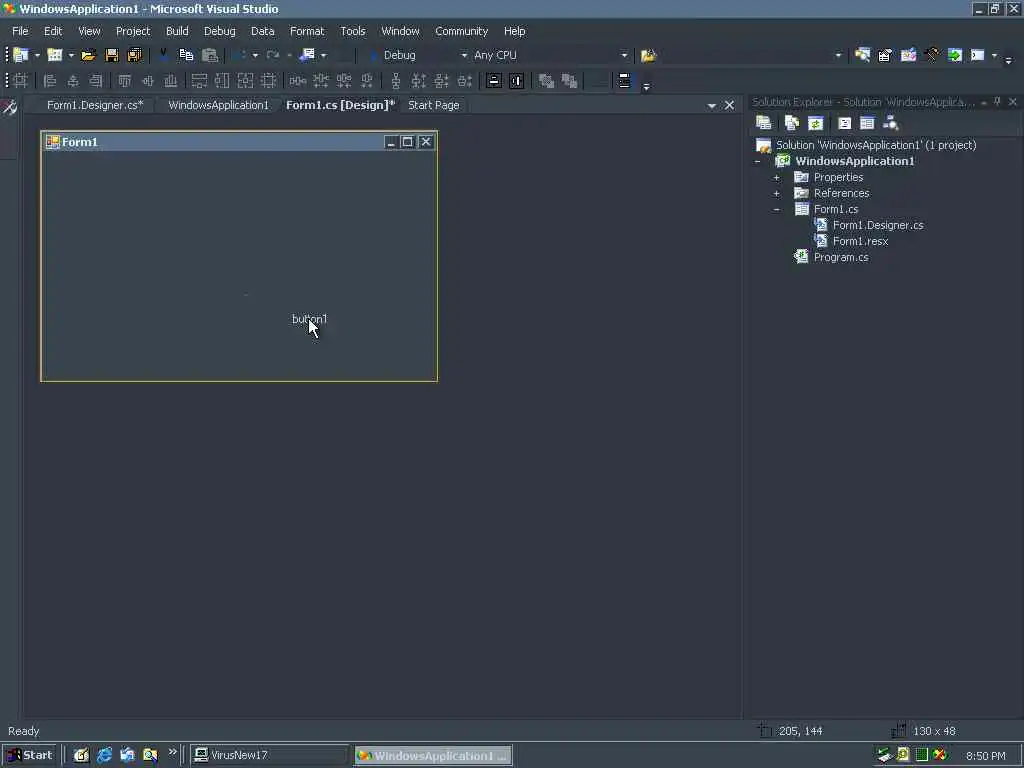1024x768 pixels.
Task: Click the Open File folder icon
Action: (88, 56)
